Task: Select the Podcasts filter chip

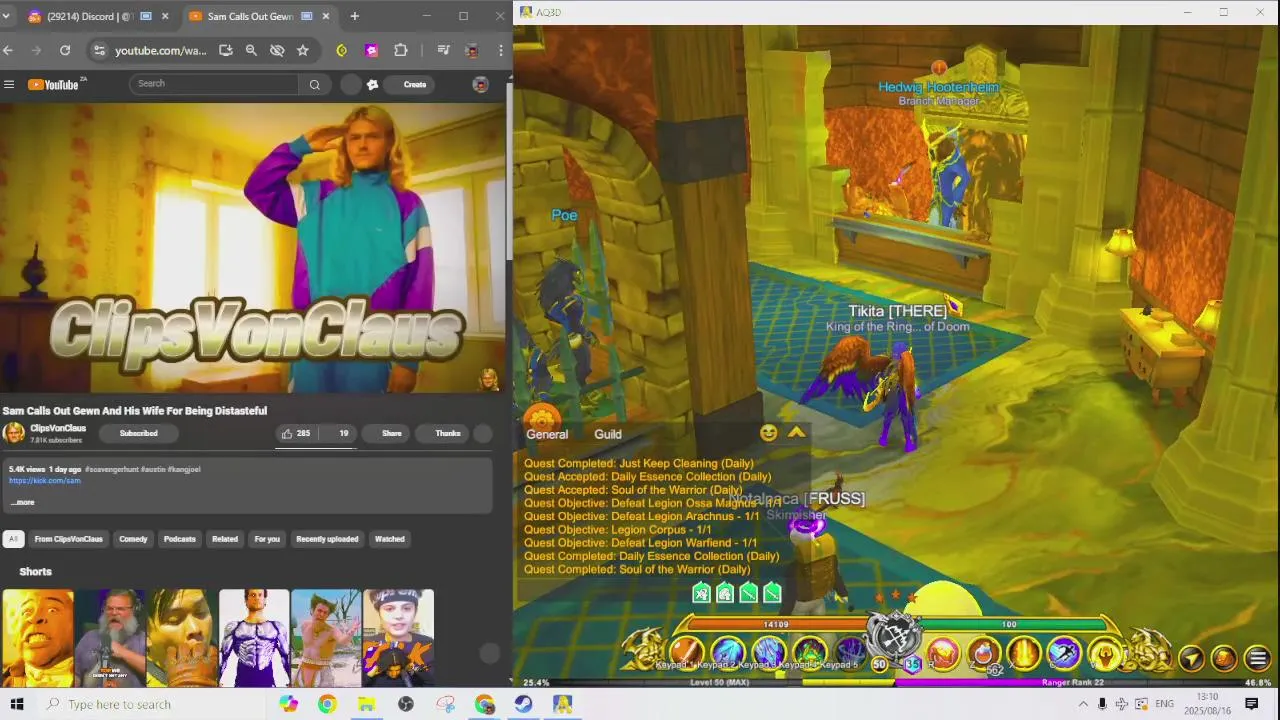Action: (180, 539)
